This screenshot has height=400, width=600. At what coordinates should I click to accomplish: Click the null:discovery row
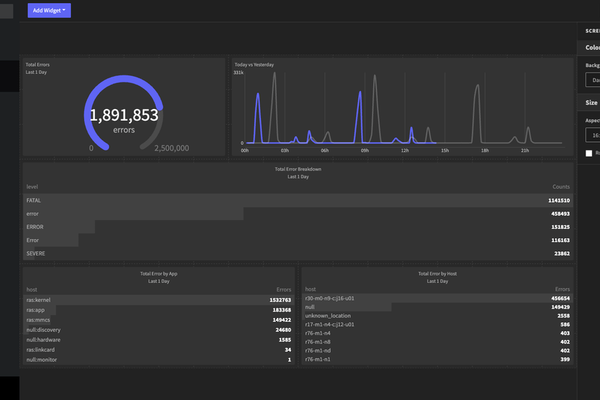[159, 330]
